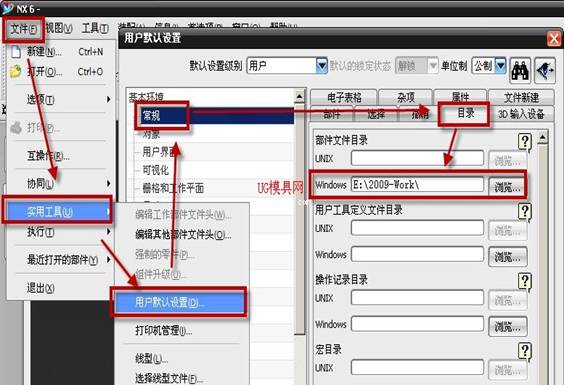
Task: Click help icon for 操作记录目录
Action: tap(525, 281)
